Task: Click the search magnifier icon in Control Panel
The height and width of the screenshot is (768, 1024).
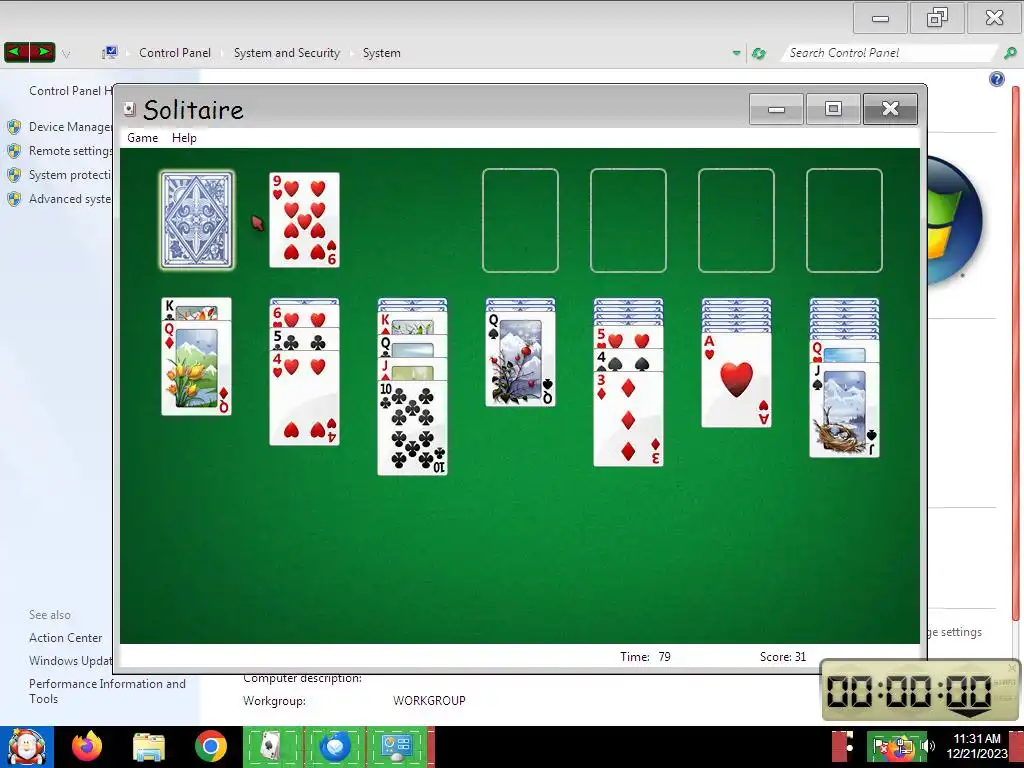Action: (x=1010, y=53)
